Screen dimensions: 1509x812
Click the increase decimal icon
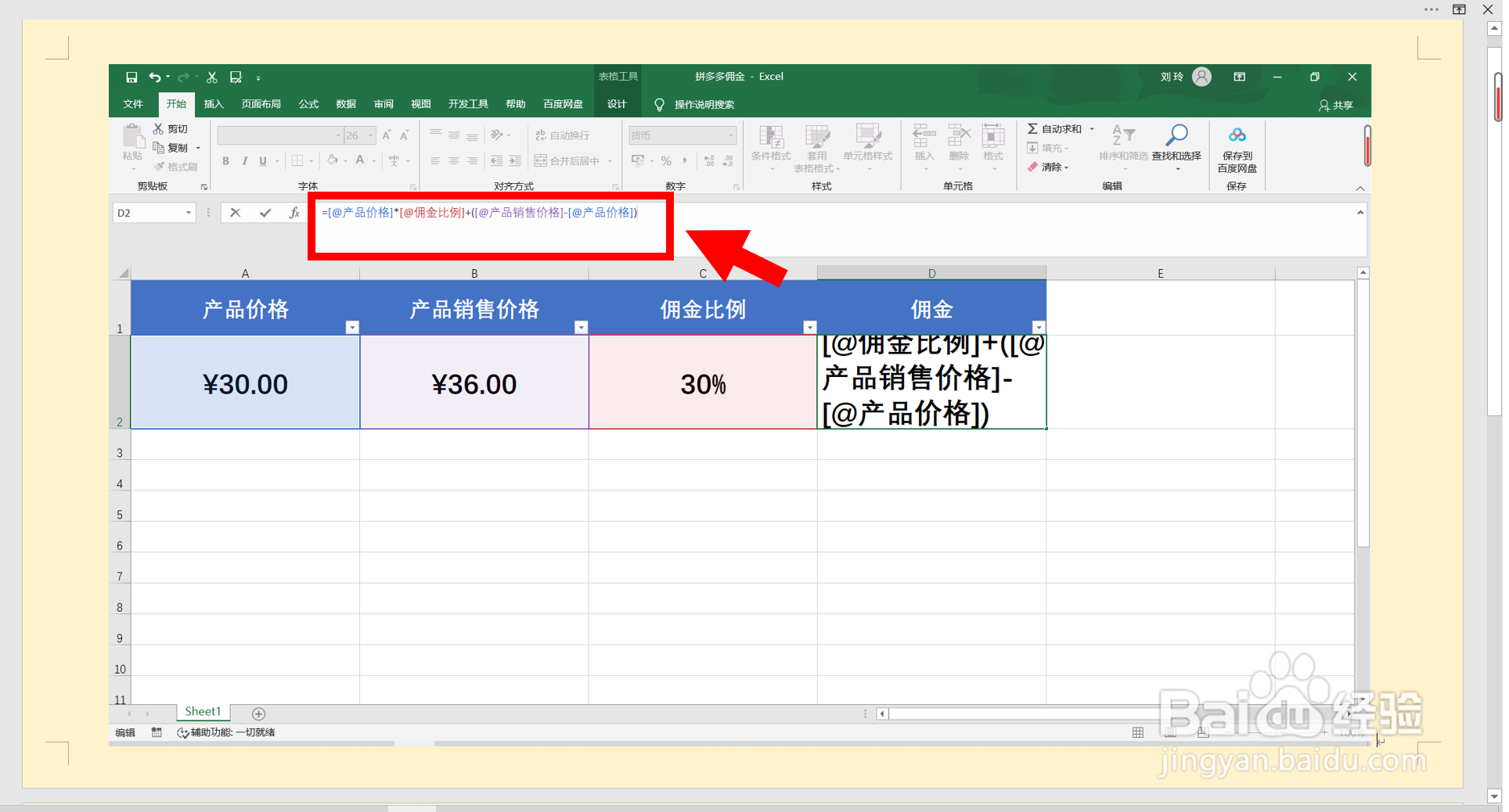click(x=709, y=161)
